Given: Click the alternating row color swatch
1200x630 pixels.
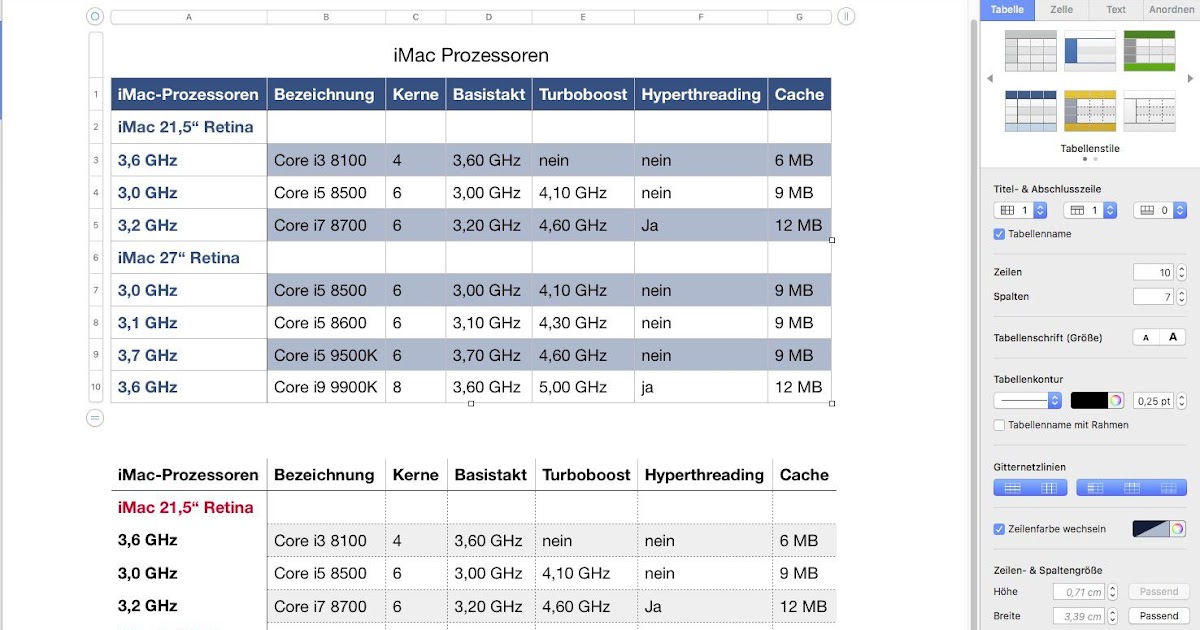Looking at the screenshot, I should point(1151,528).
